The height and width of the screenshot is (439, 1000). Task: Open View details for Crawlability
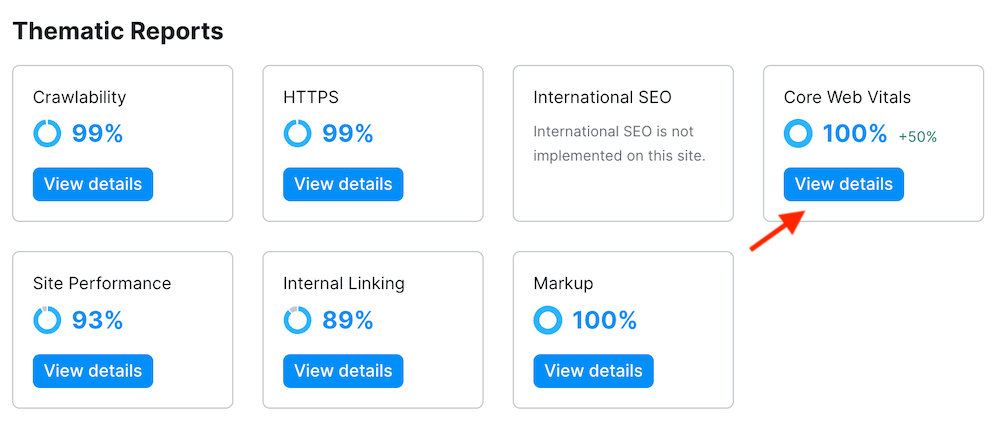tap(93, 184)
